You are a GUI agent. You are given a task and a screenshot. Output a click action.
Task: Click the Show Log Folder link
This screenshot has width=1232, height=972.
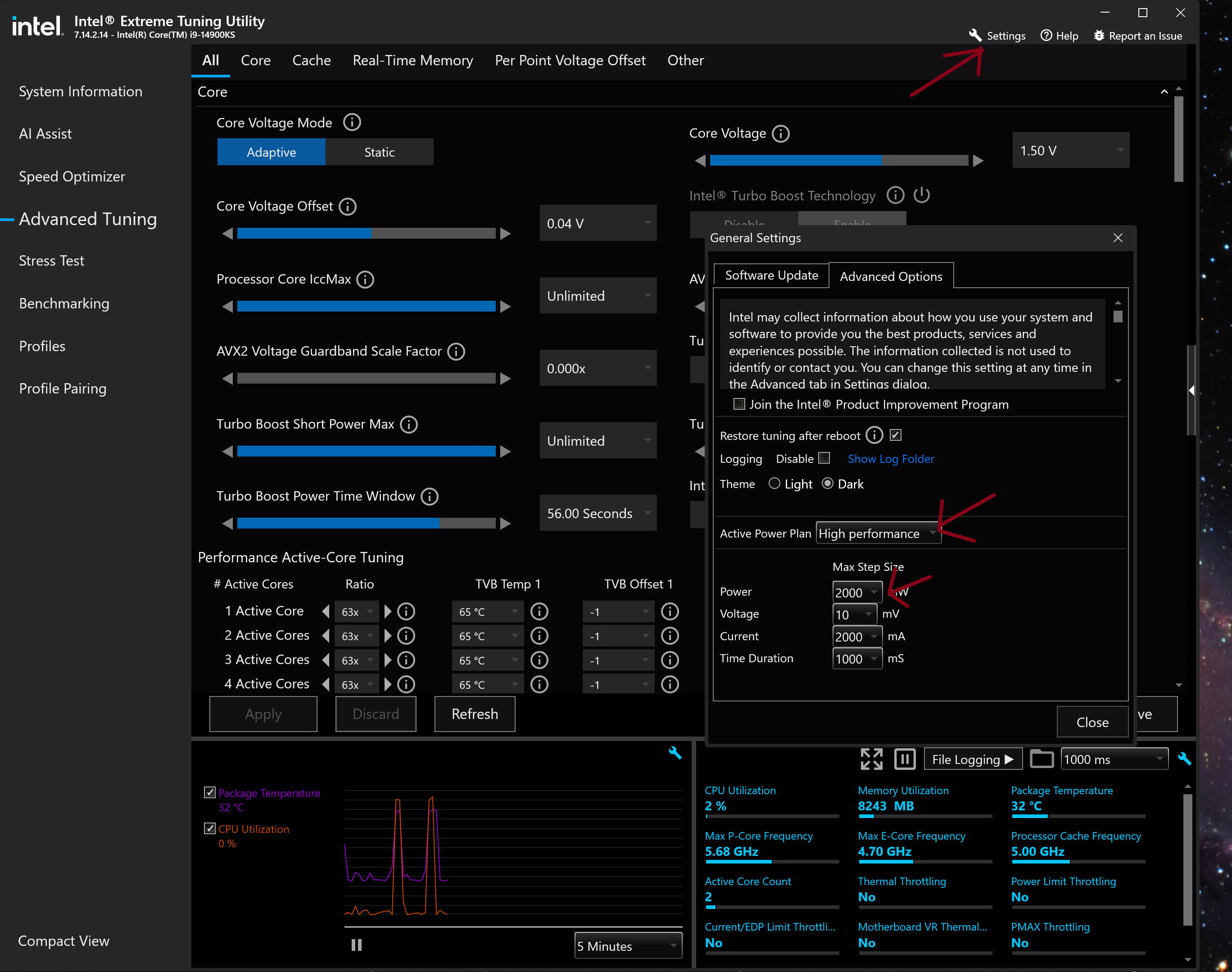tap(891, 459)
